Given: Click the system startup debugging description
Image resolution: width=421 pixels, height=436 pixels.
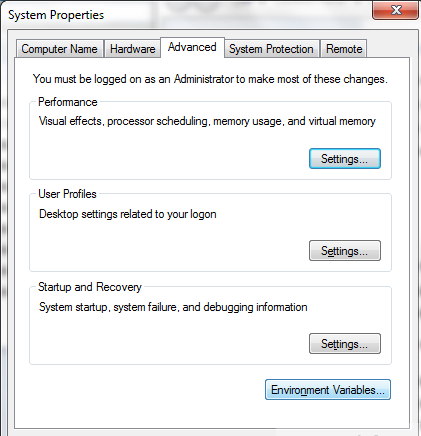Looking at the screenshot, I should [x=173, y=307].
